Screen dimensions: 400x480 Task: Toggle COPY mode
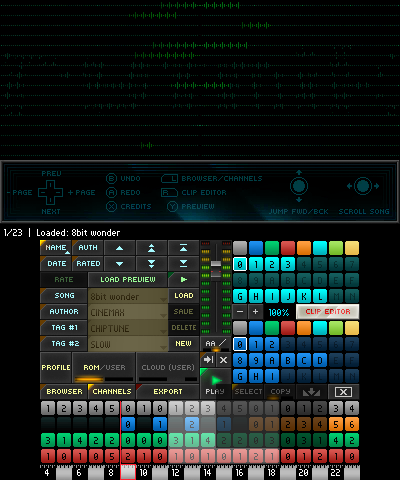[280, 392]
